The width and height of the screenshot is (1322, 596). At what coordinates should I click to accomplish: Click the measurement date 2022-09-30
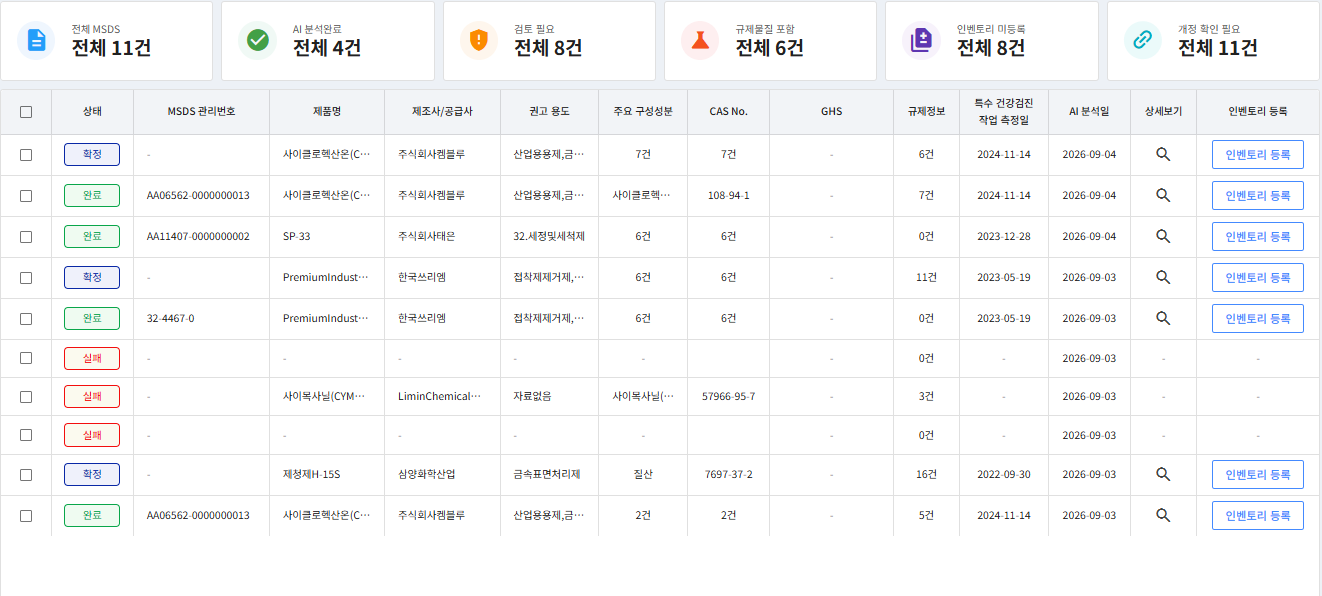(x=1004, y=475)
